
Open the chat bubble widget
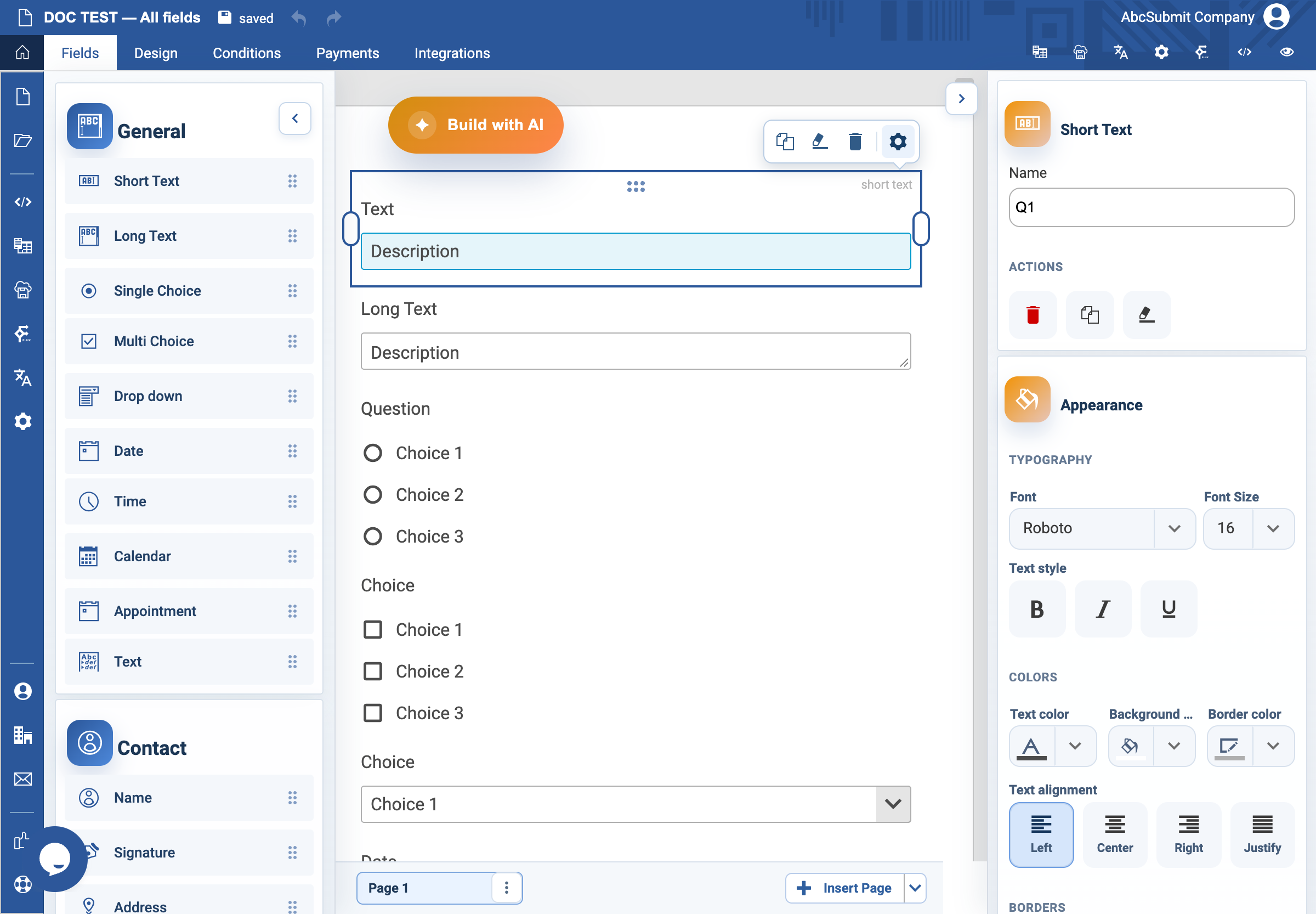(x=55, y=859)
